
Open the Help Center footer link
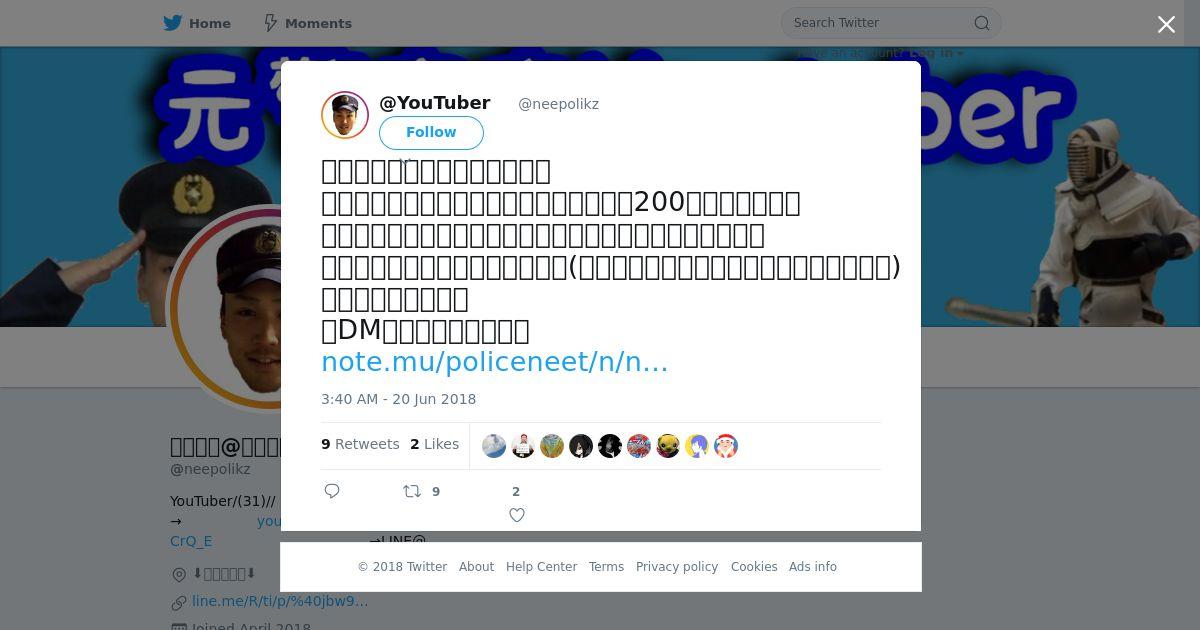click(541, 567)
